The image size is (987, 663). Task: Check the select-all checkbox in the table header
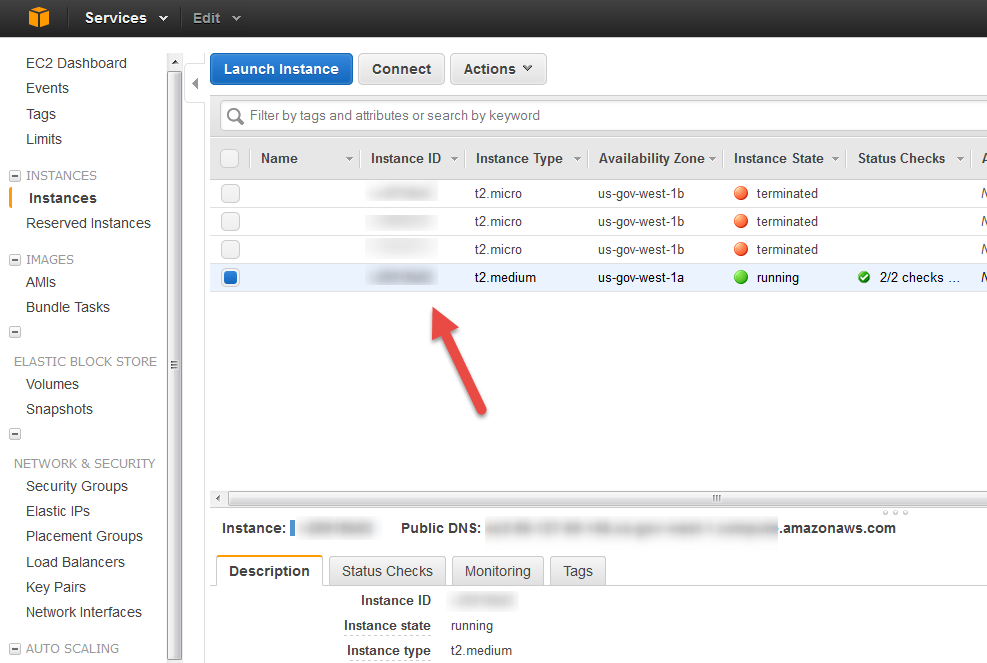pos(229,158)
